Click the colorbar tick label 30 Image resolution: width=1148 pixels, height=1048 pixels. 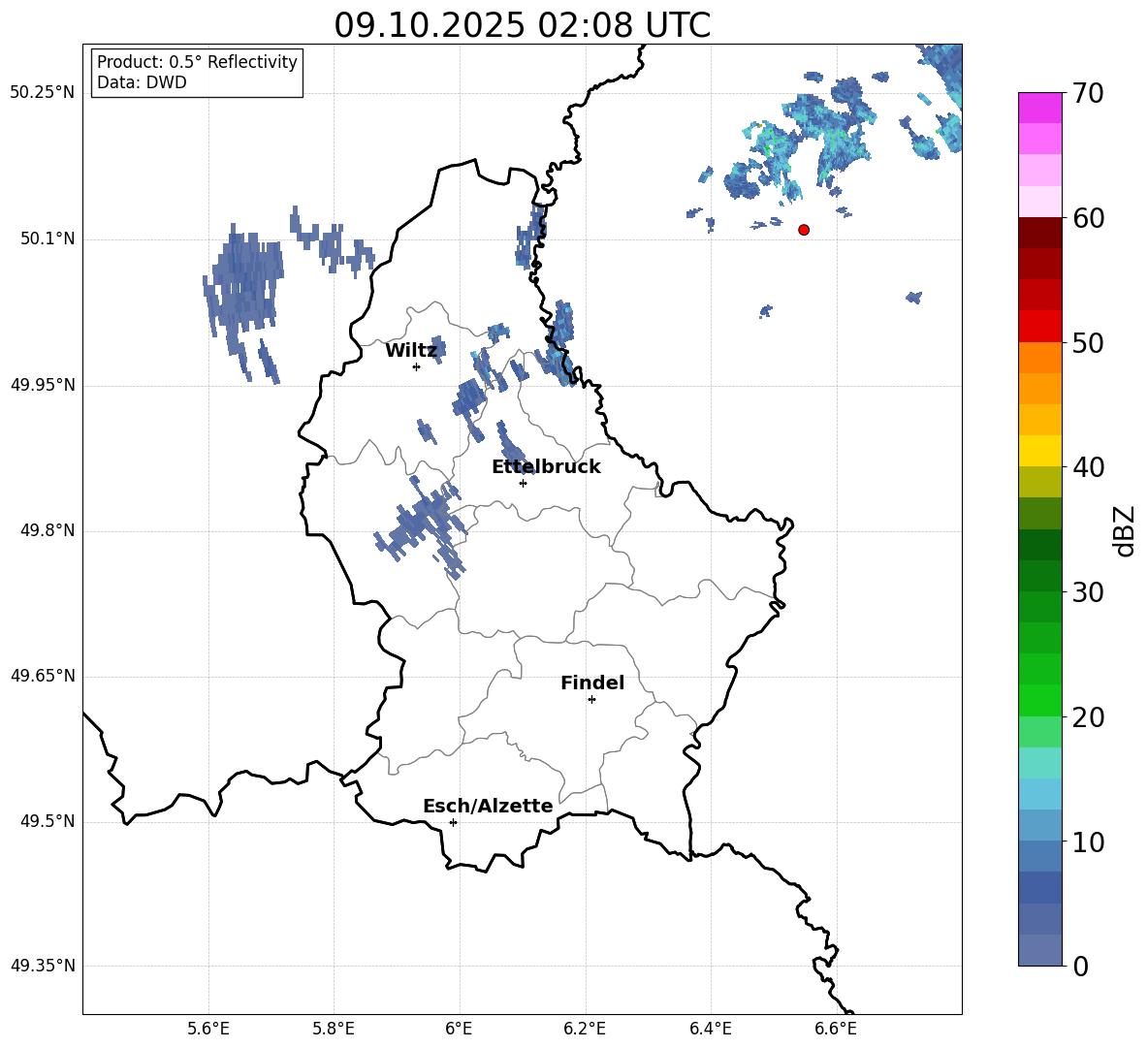click(x=1088, y=592)
